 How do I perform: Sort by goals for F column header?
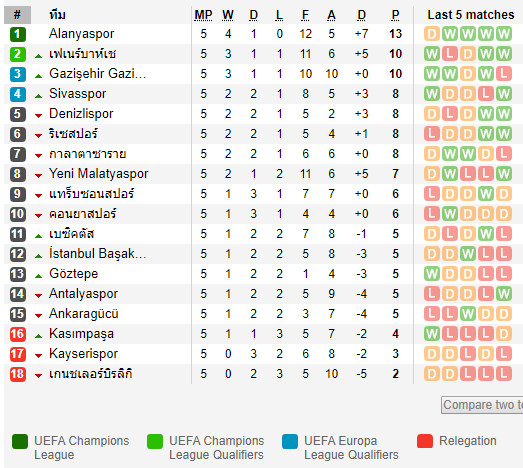point(305,15)
